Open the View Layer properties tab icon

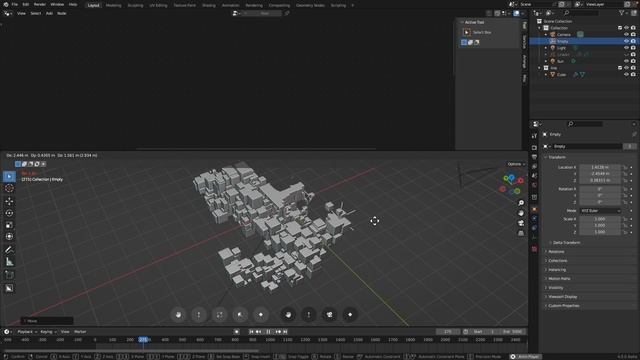534,167
